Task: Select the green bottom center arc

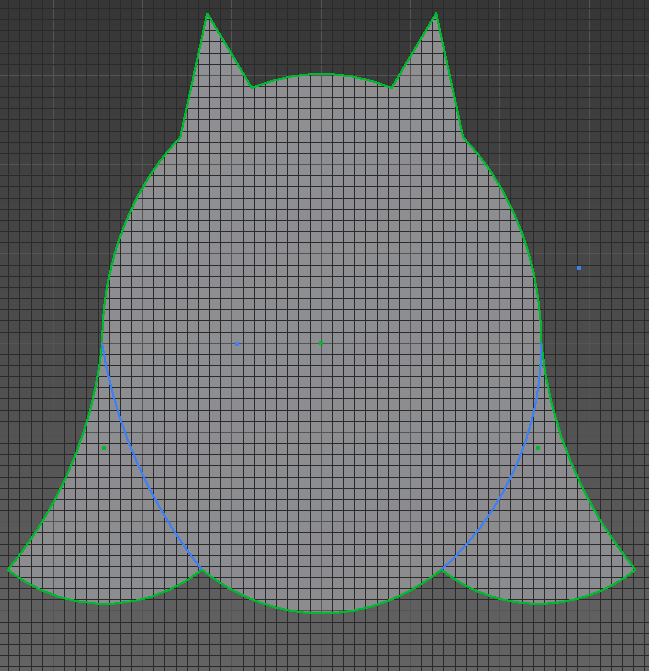Action: (321, 613)
